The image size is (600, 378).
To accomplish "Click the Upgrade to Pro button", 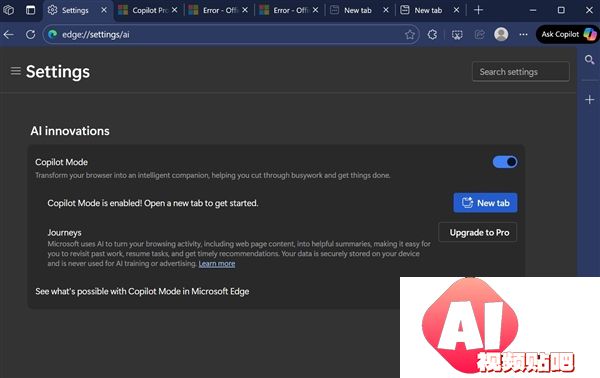I will [x=478, y=232].
